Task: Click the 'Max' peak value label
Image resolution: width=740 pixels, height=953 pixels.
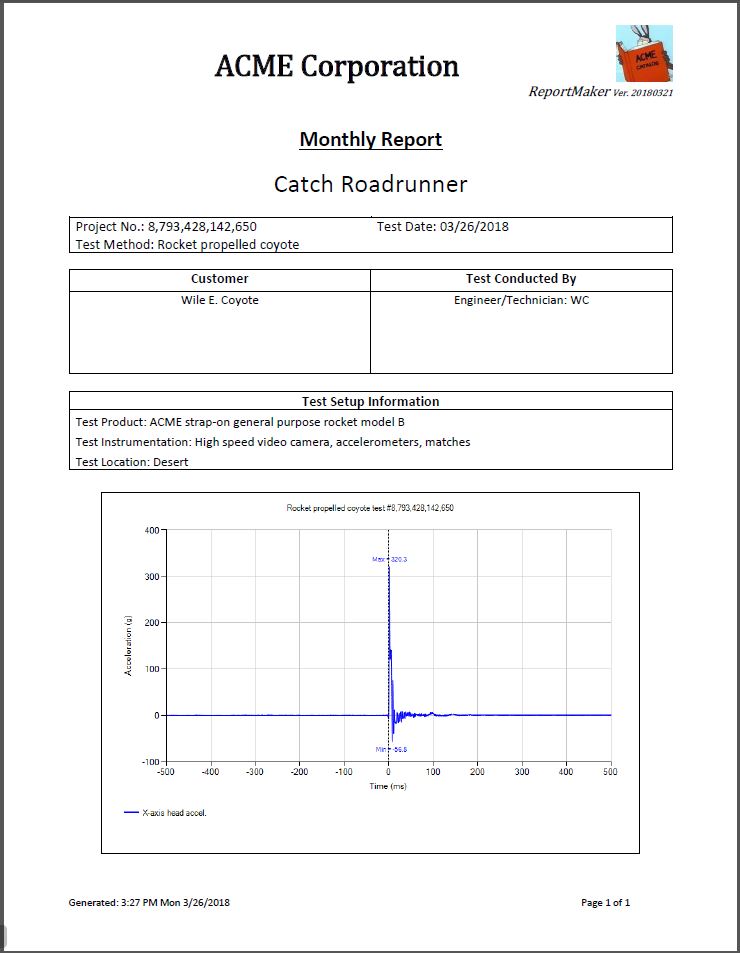Action: coord(389,559)
